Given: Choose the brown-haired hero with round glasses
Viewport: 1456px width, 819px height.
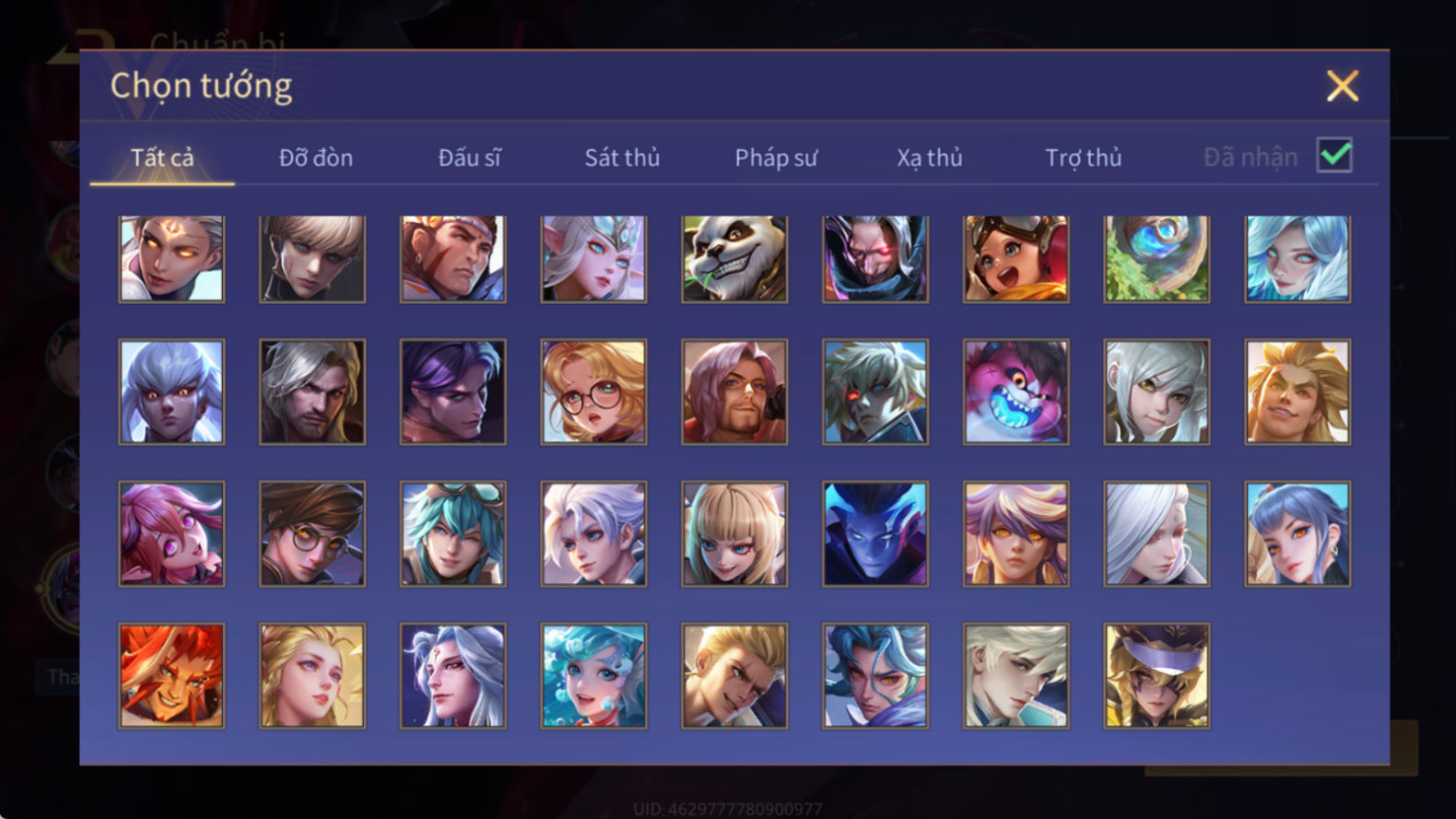Looking at the screenshot, I should (x=312, y=534).
